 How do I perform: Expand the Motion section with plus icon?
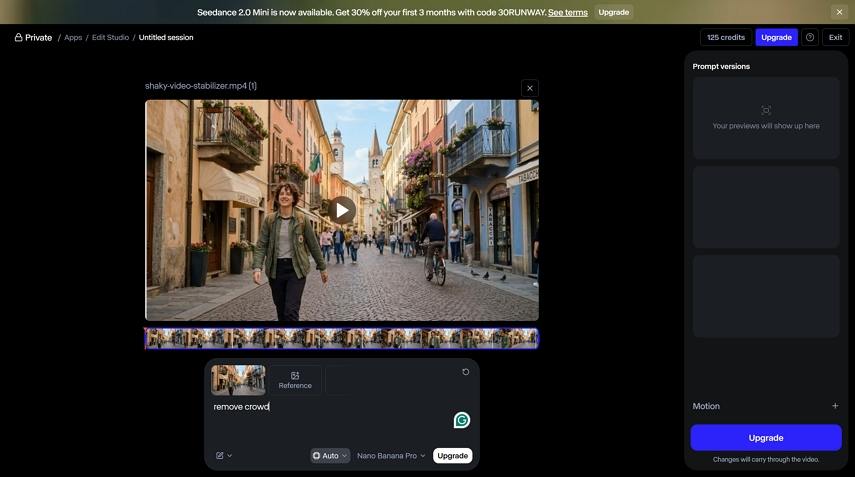pyautogui.click(x=835, y=406)
